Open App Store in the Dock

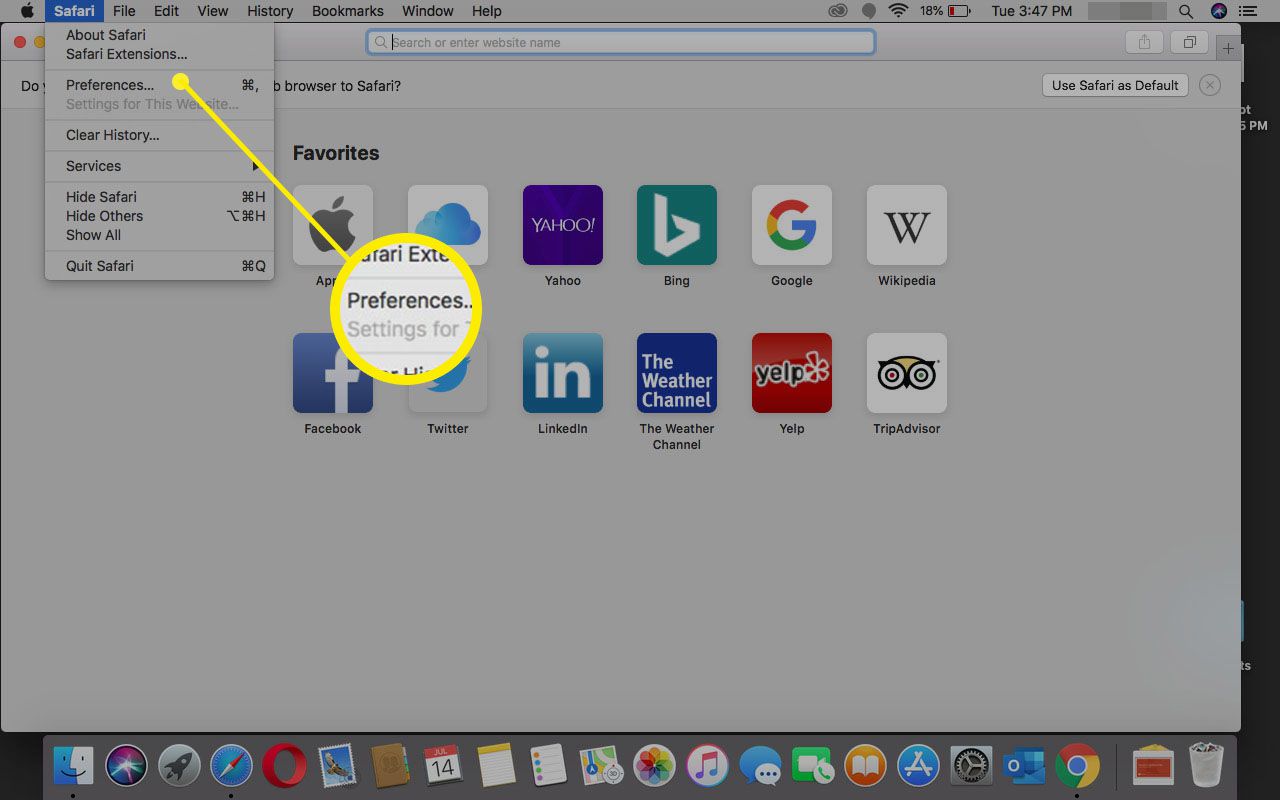click(x=918, y=766)
